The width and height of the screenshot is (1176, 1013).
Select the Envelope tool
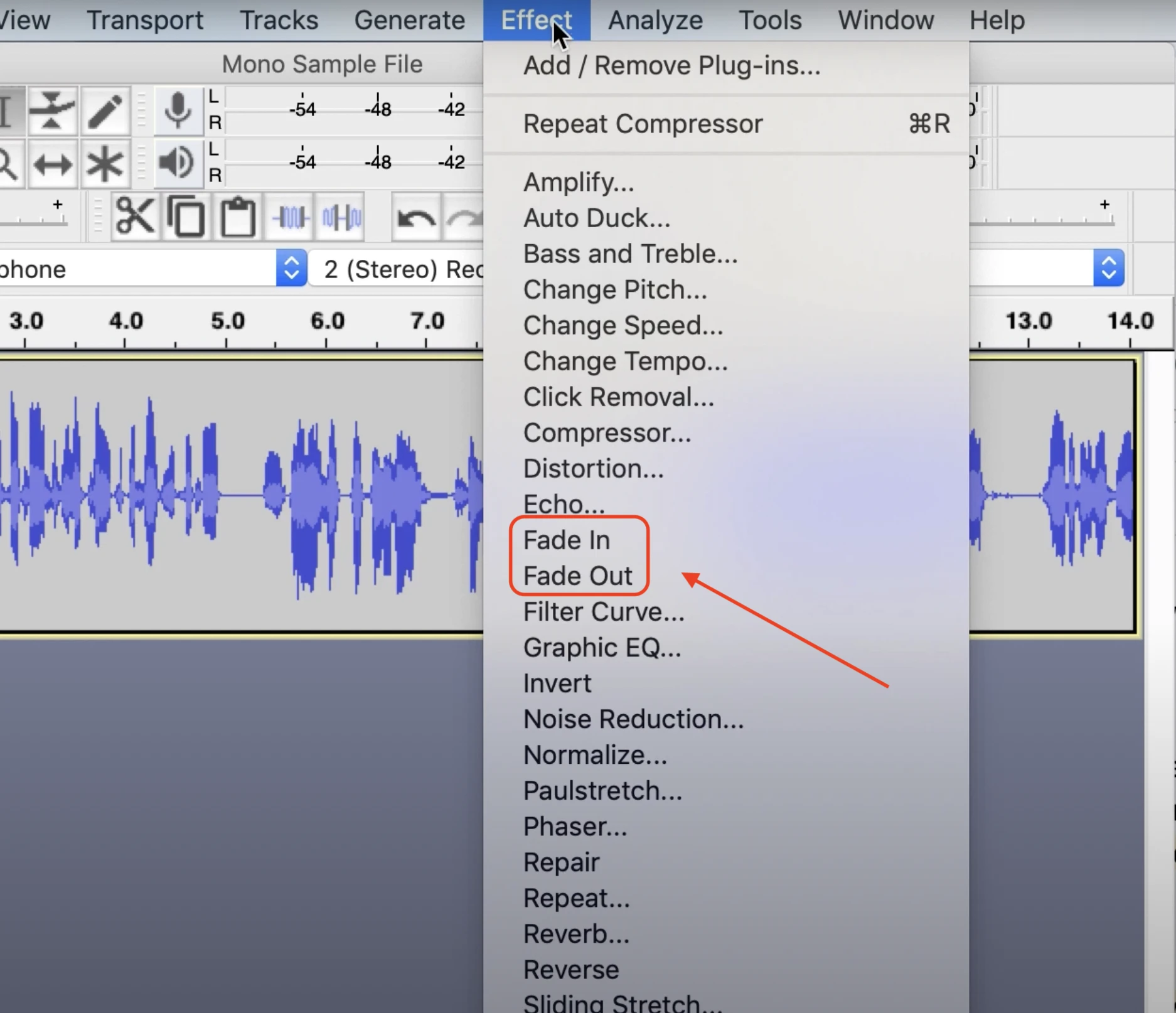(52, 110)
